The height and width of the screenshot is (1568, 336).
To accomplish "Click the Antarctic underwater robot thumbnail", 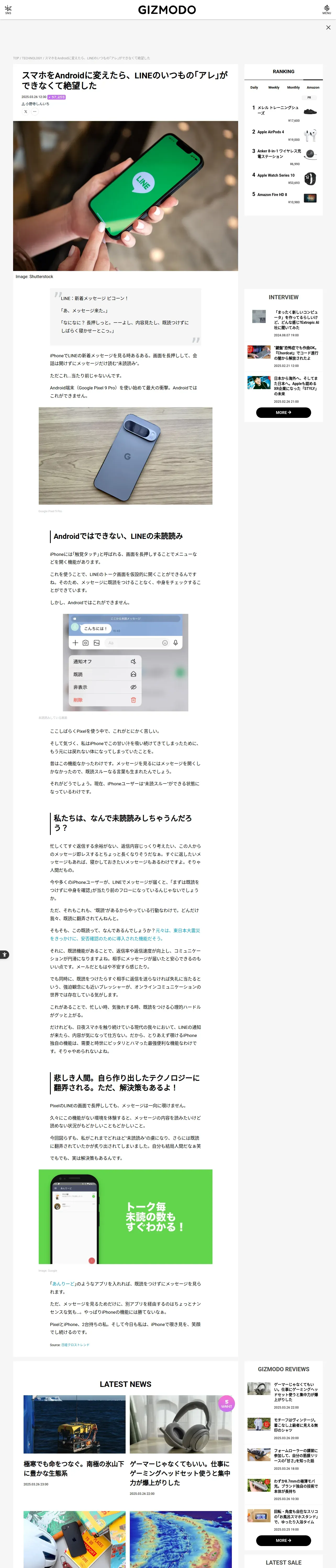I will pos(74,1424).
